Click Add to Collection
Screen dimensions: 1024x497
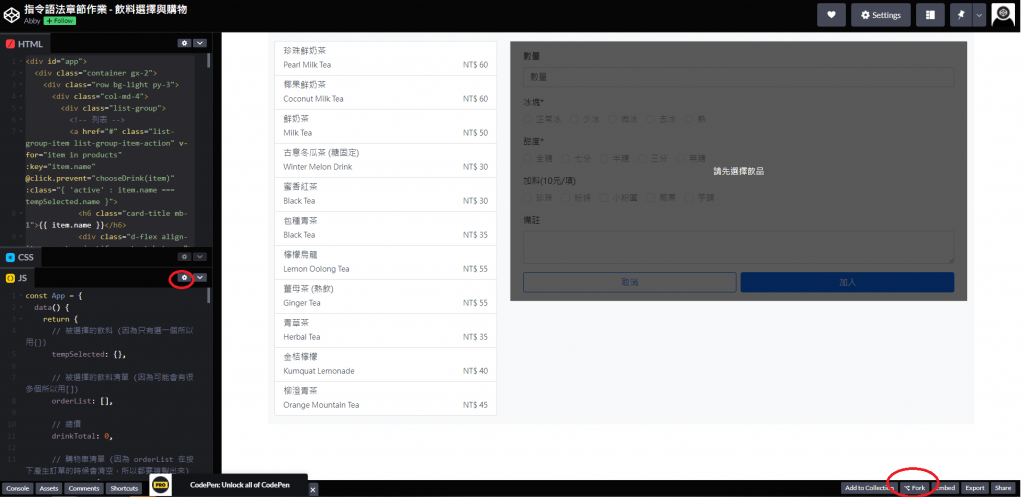(x=869, y=488)
